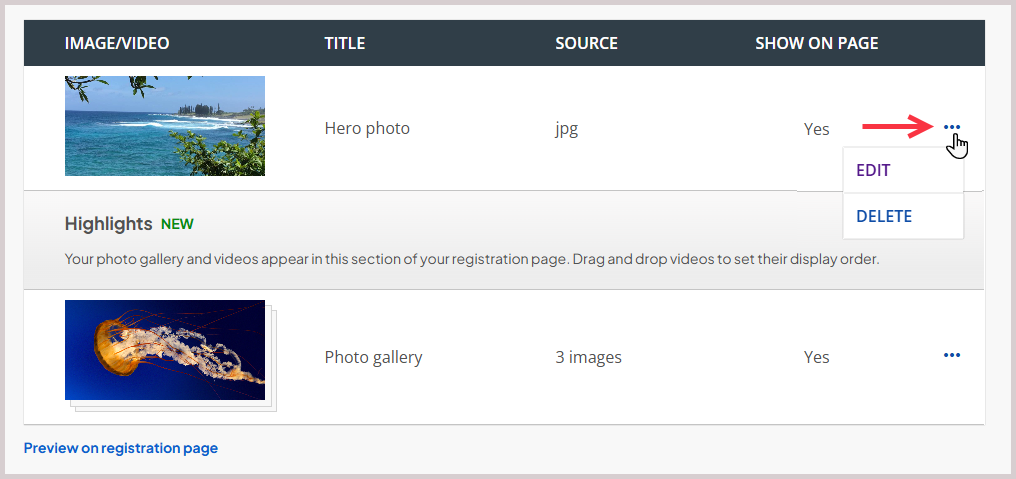Click the ocean hero photo thumbnail
Screen dimensions: 1016x479
tap(165, 126)
